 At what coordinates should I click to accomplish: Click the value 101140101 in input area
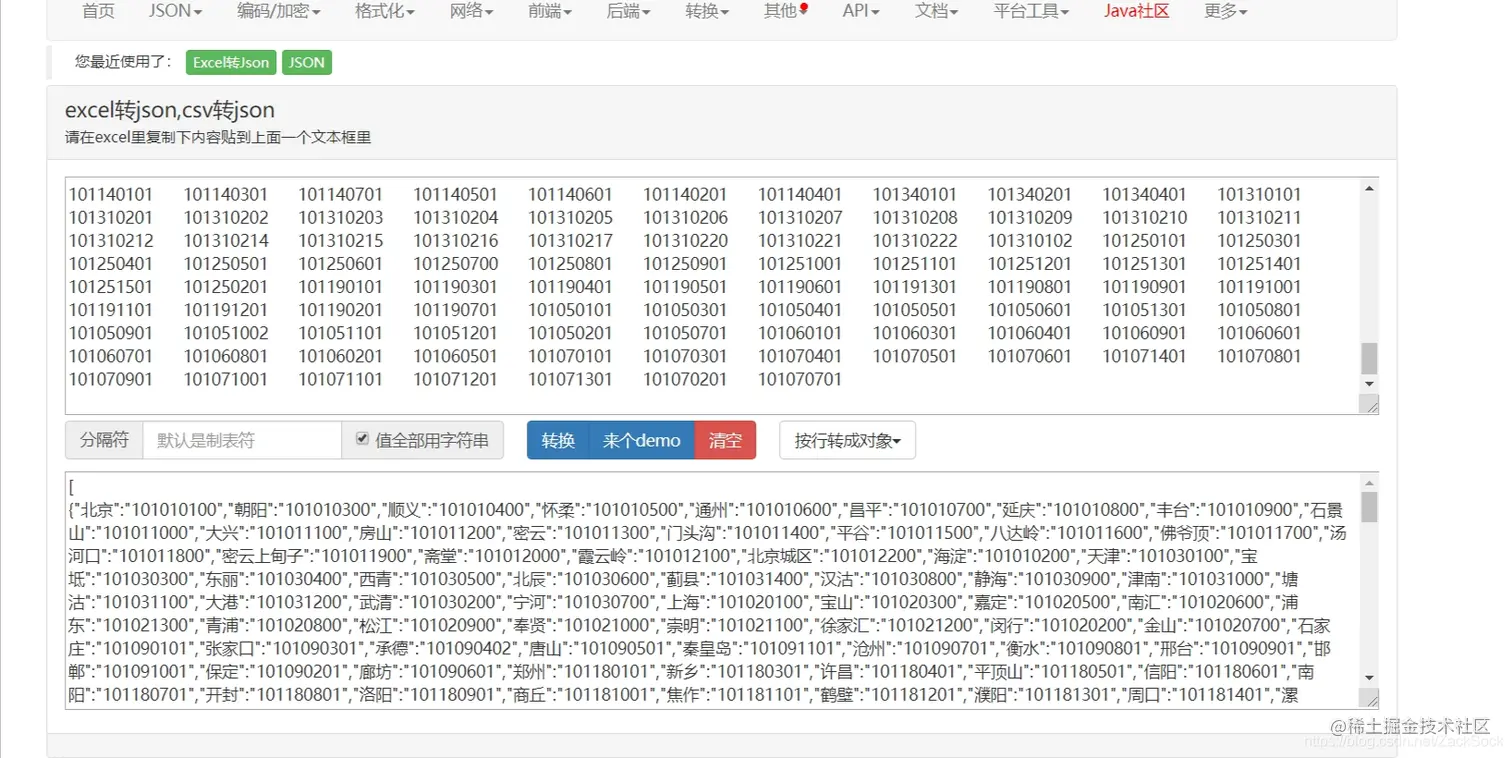[x=111, y=195]
